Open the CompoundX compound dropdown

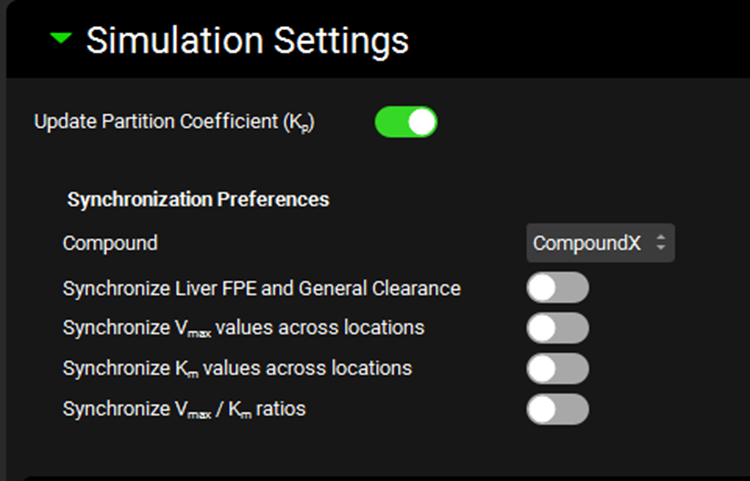pos(599,243)
